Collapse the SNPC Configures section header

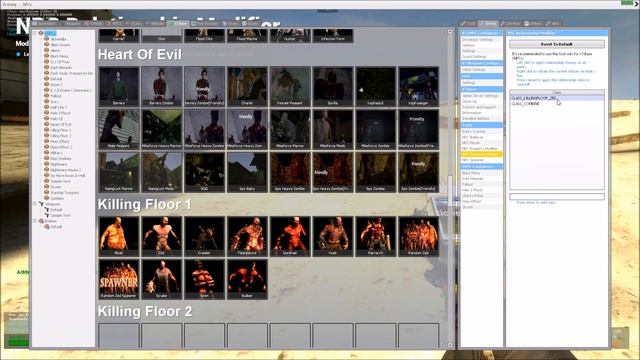click(x=482, y=167)
